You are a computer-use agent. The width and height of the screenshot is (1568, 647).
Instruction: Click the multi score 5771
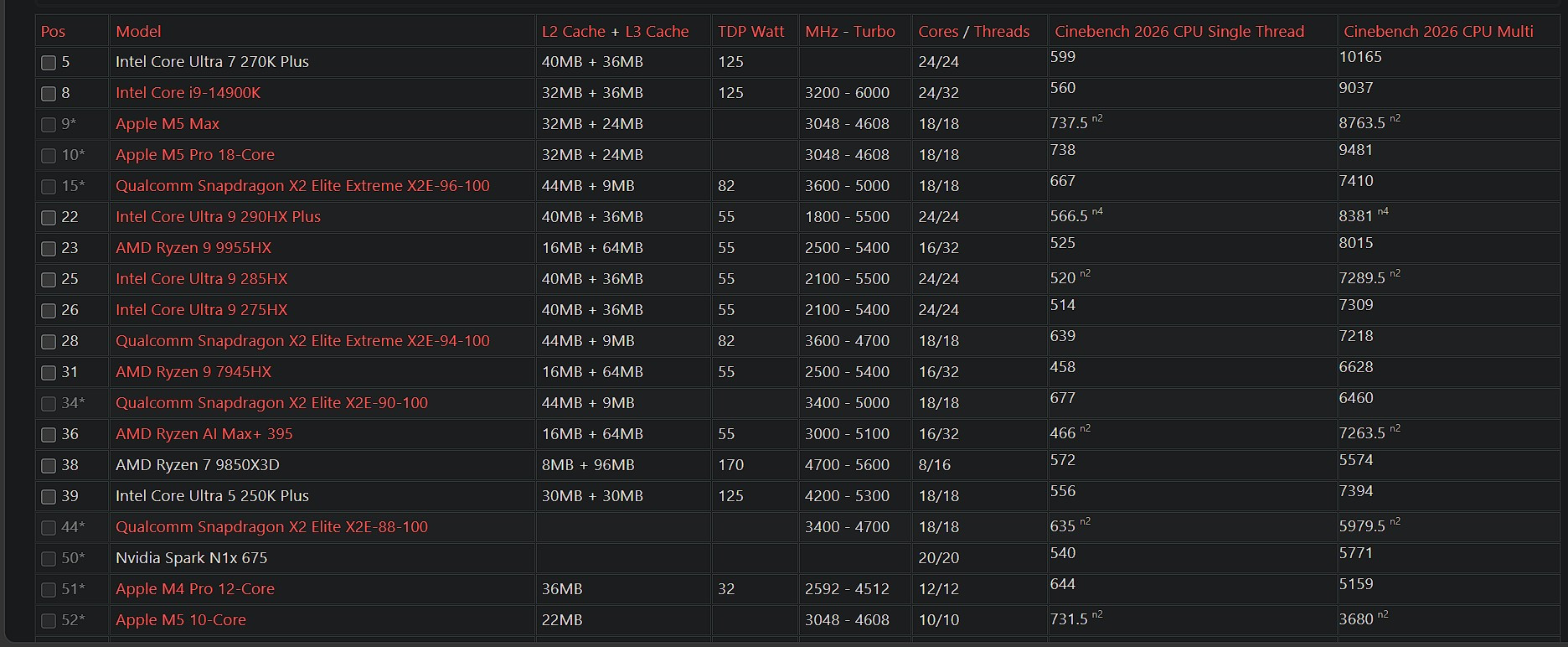(1356, 553)
